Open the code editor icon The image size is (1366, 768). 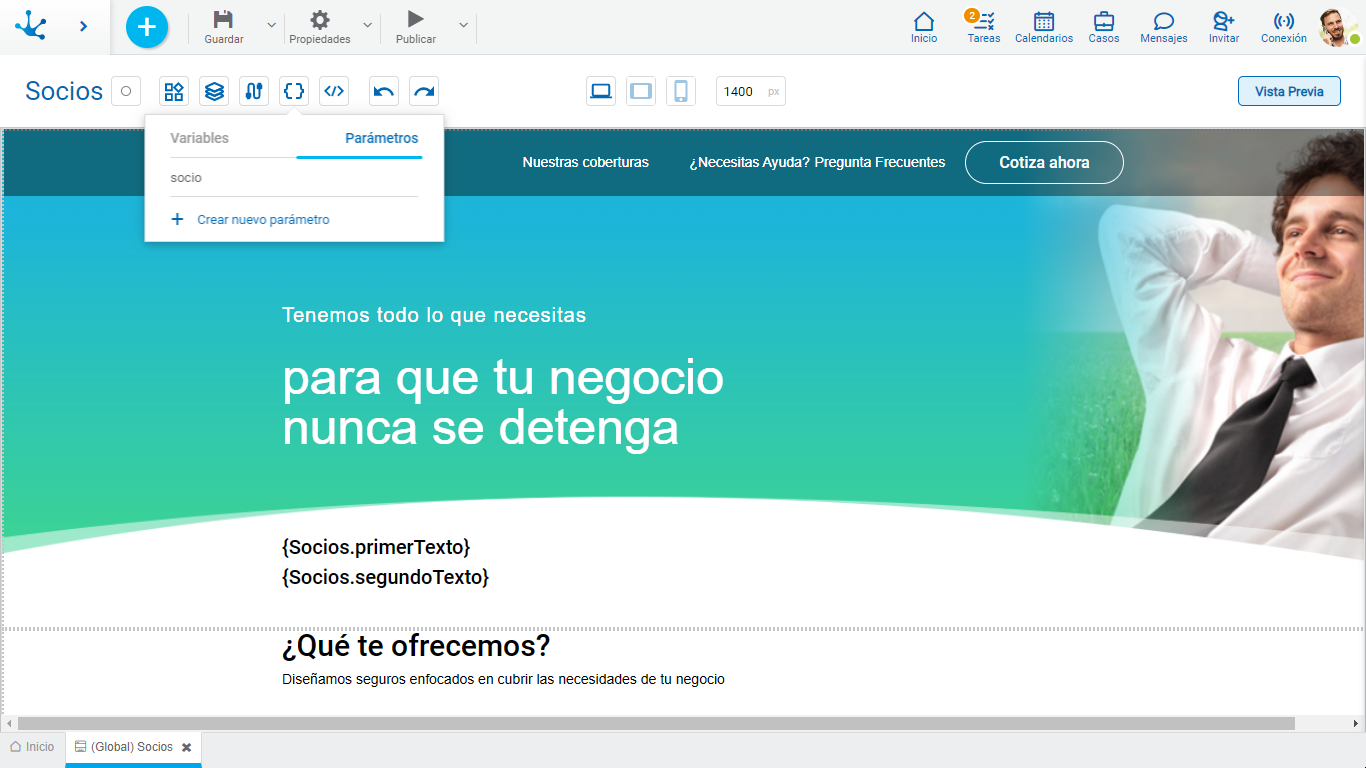(x=334, y=91)
